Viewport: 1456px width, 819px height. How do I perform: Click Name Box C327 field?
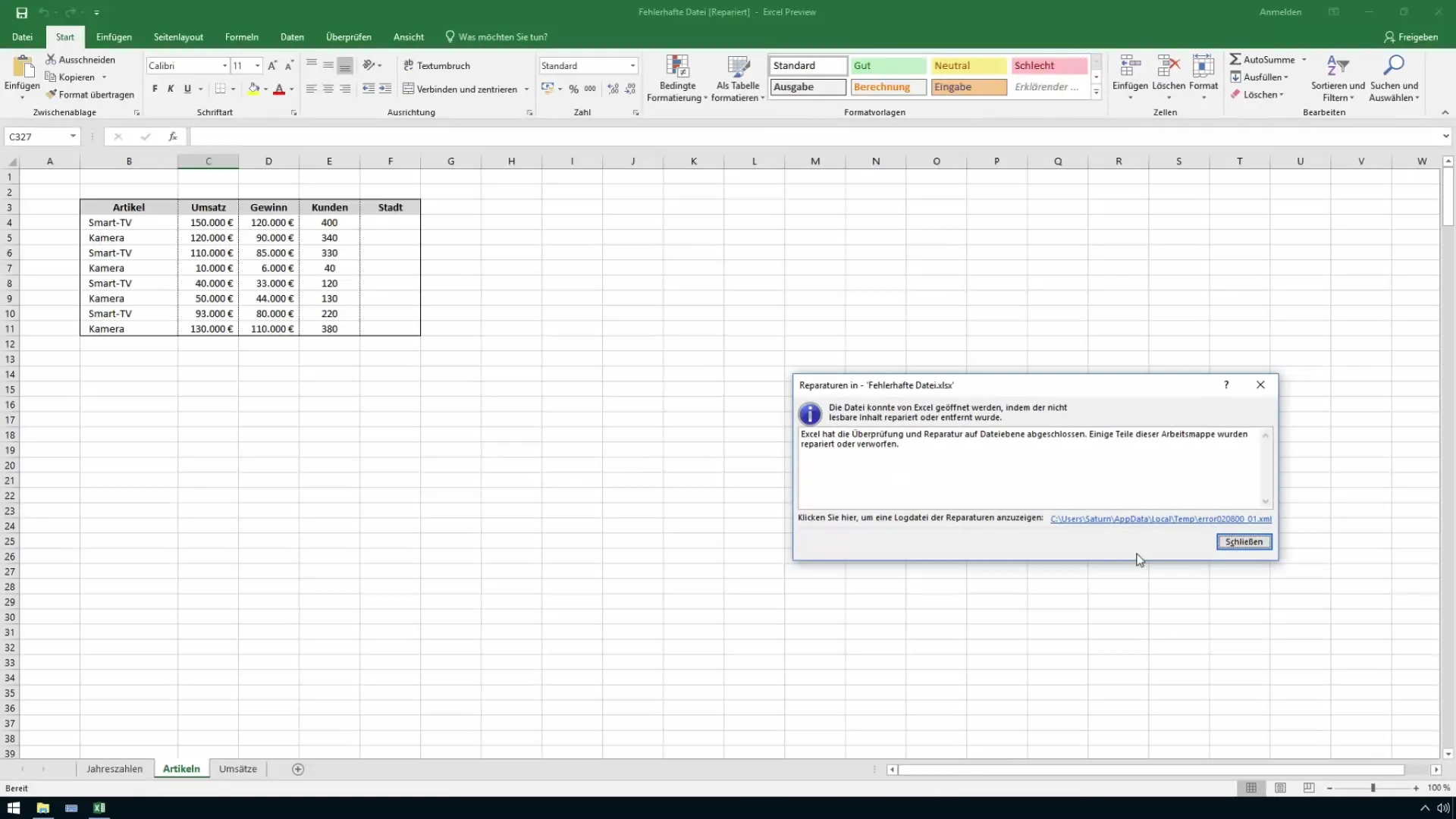36,136
